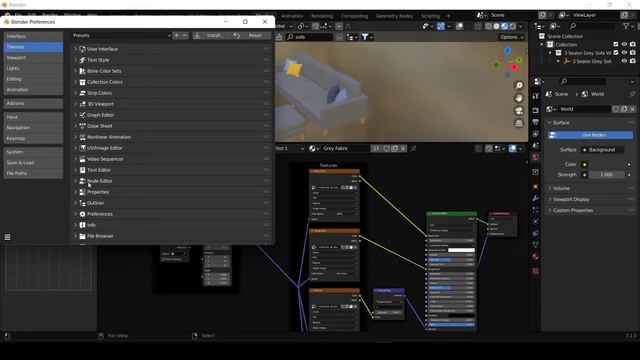Open the Output properties tab
Image resolution: width=640 pixels, height=360 pixels.
click(536, 122)
